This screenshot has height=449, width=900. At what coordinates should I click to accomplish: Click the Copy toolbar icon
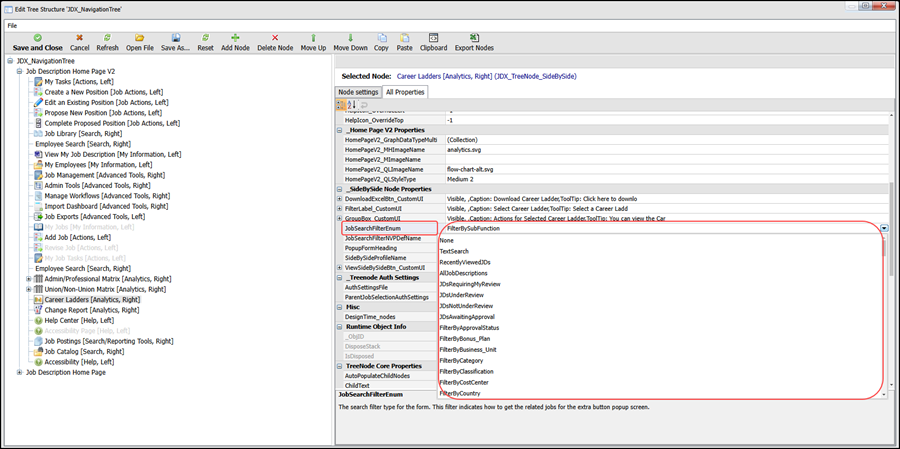click(x=381, y=38)
